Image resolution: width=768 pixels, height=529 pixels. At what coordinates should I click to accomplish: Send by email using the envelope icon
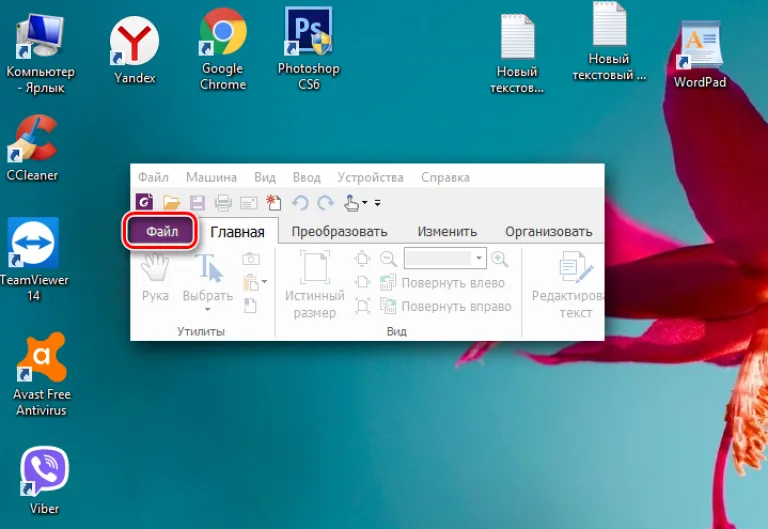pos(249,203)
